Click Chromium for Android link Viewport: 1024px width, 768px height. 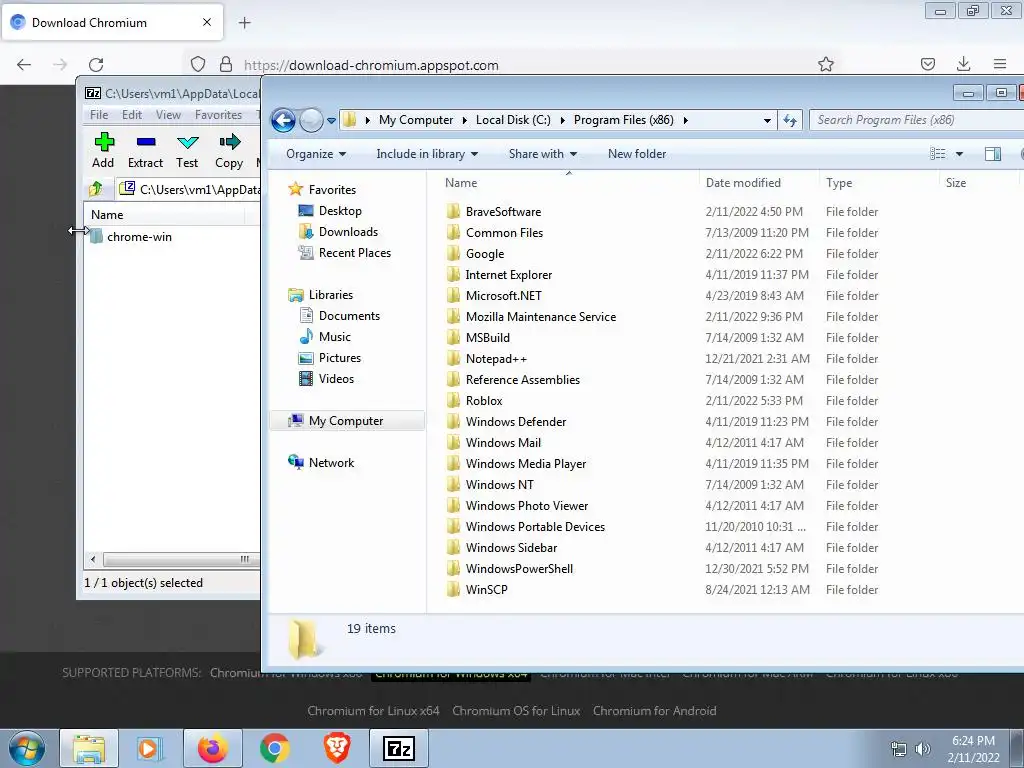[x=654, y=711]
